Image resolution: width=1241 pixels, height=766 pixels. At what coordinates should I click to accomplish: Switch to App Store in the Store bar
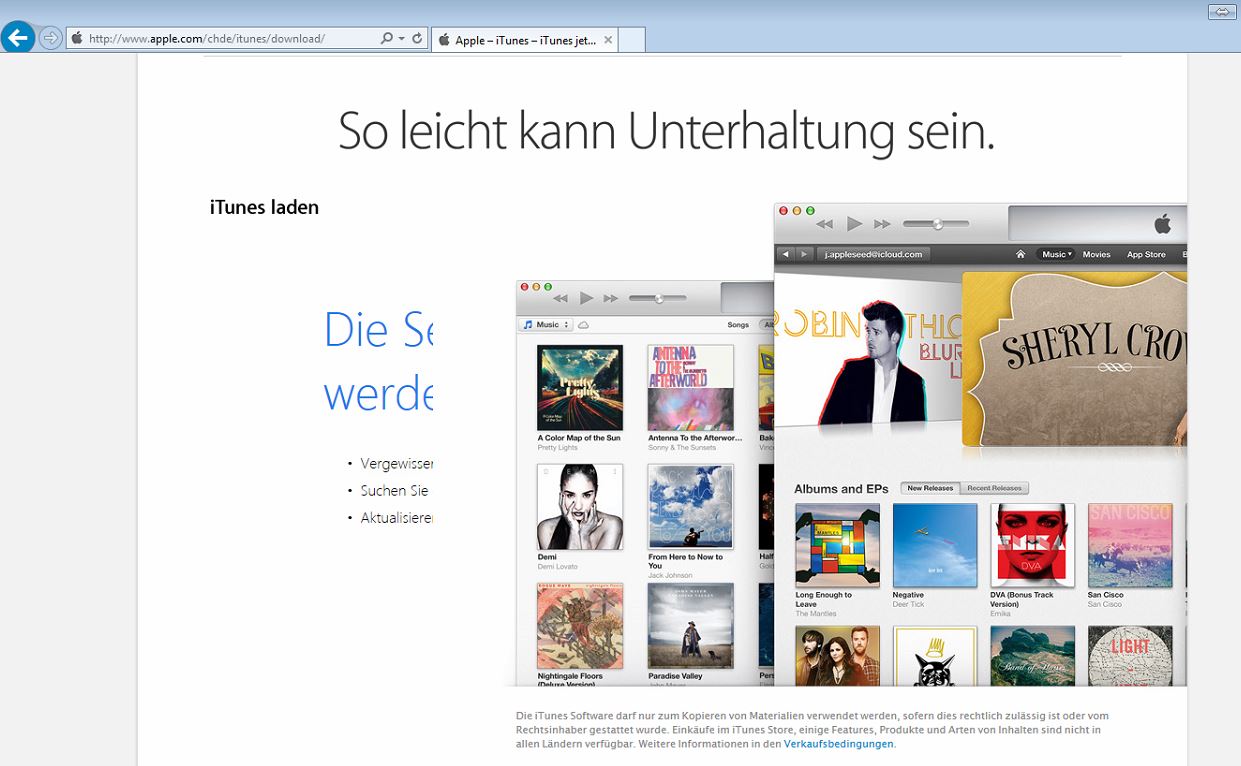[1146, 254]
